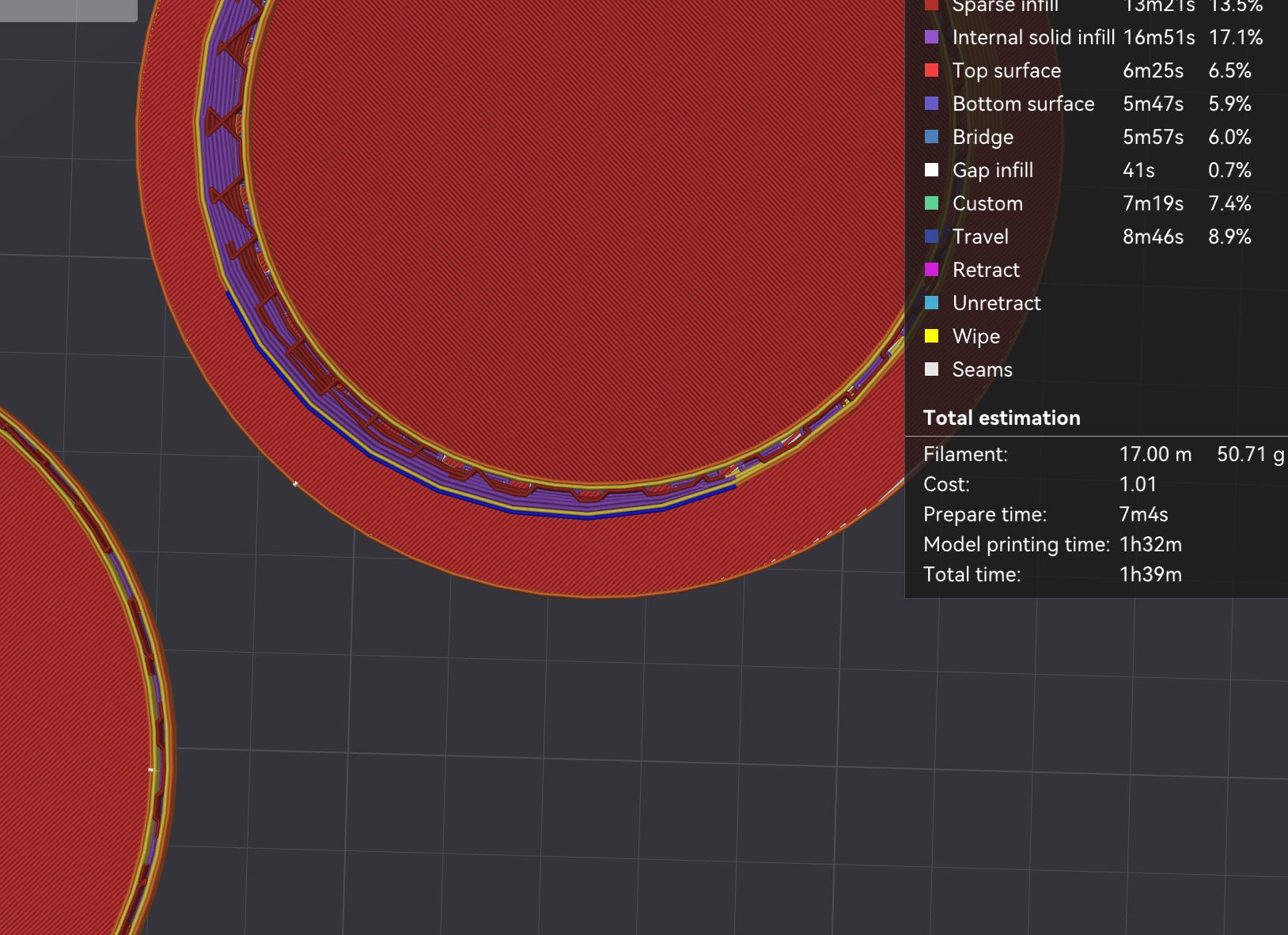The height and width of the screenshot is (935, 1288).
Task: Click the Filament value 17.00 m
Action: click(1155, 454)
